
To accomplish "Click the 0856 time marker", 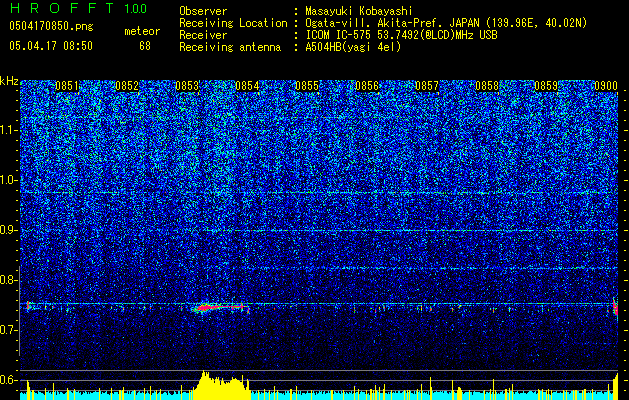I will [367, 86].
